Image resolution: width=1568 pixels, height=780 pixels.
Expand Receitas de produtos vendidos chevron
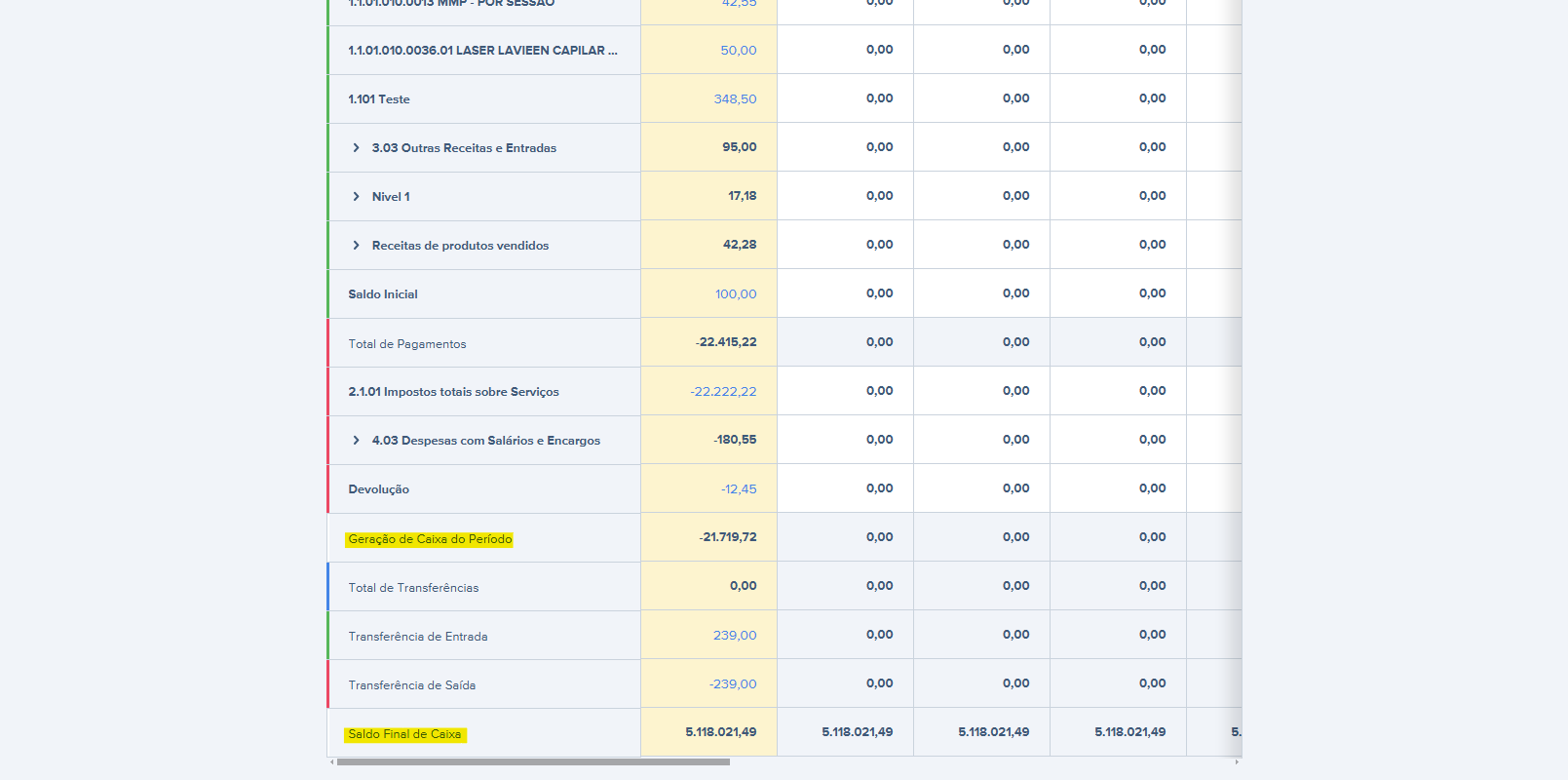tap(356, 246)
